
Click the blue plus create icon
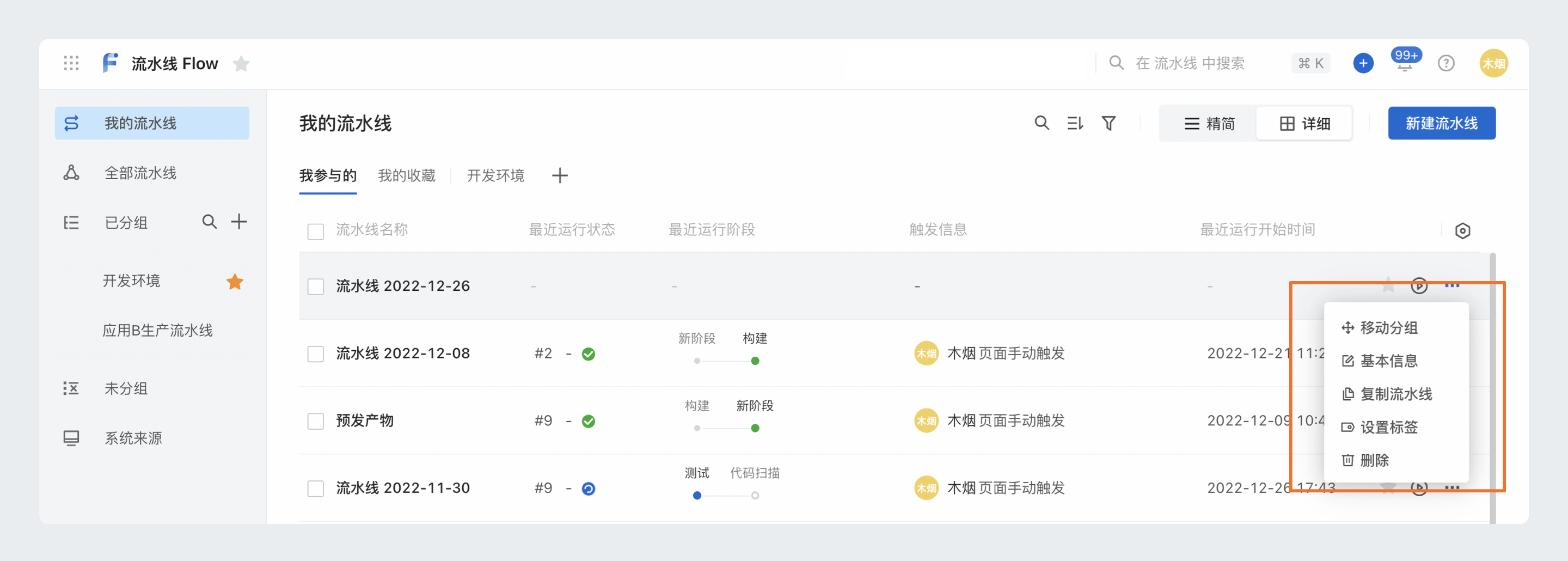point(1363,63)
